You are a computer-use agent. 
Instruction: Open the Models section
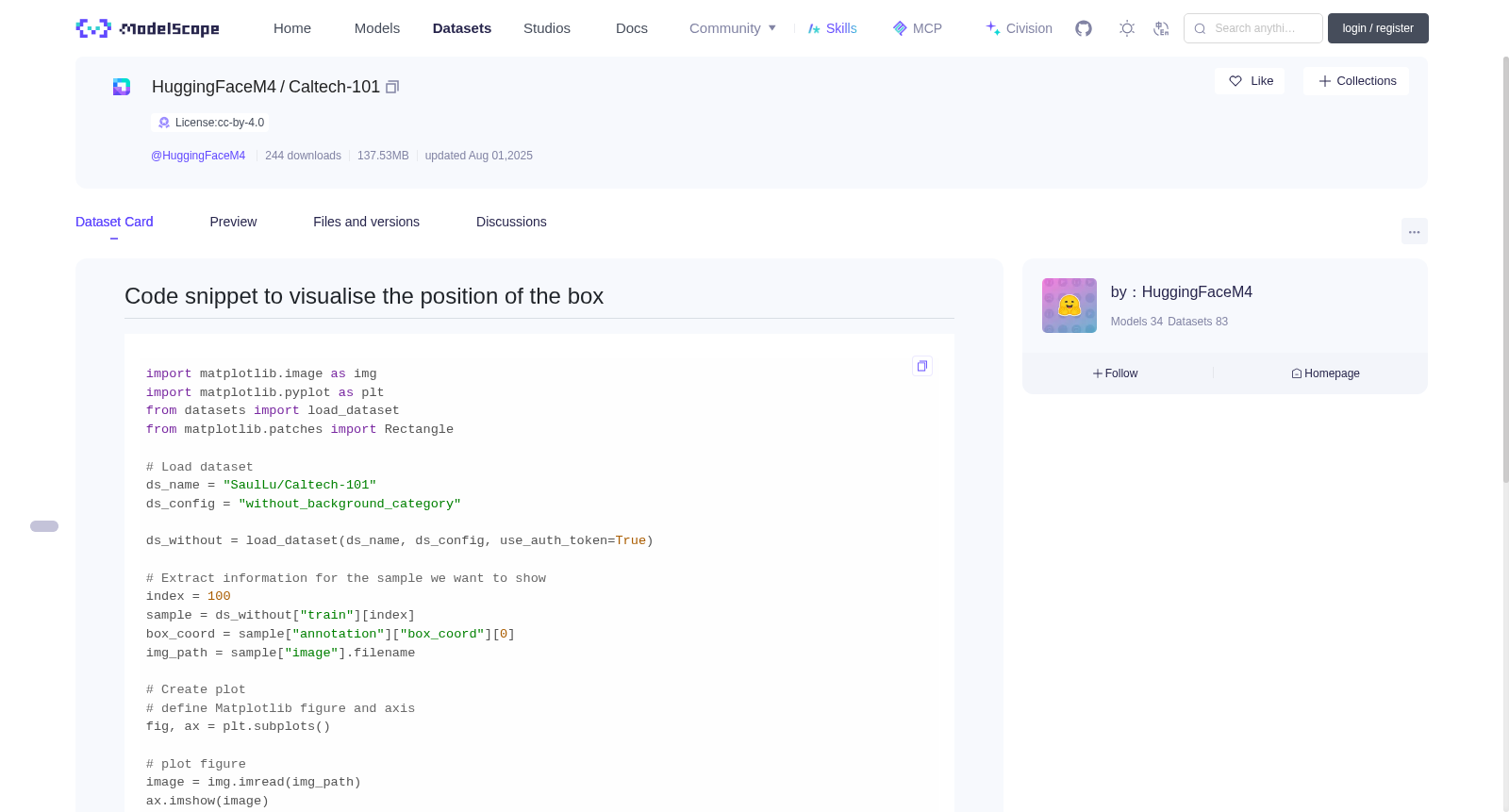tap(377, 28)
